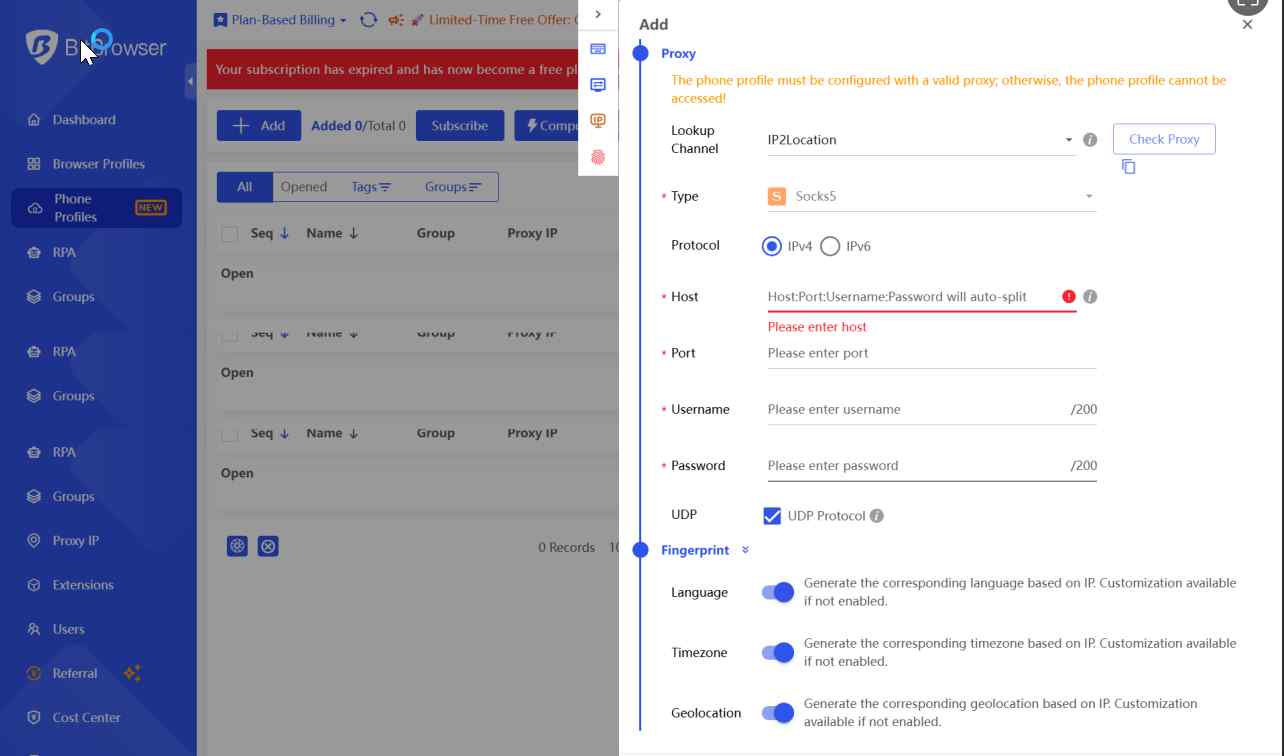Click the info icon beside Lookup Channel

coord(1090,140)
